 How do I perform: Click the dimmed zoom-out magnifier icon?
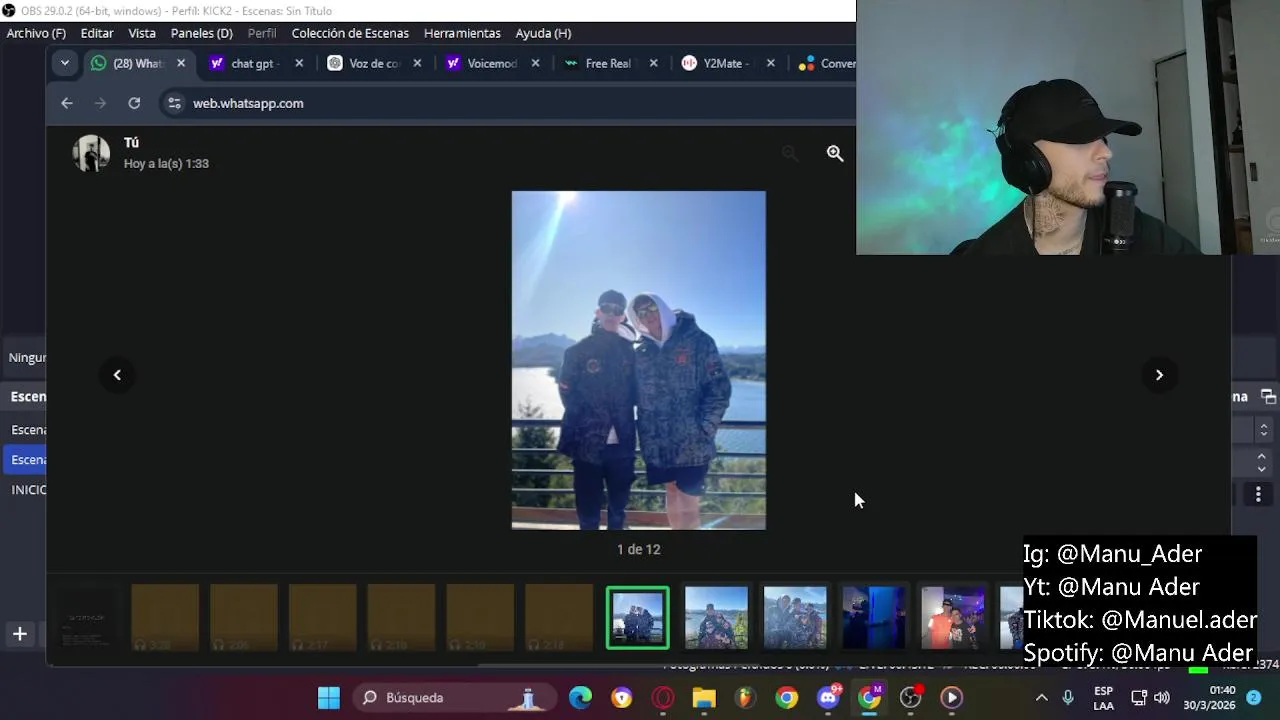click(790, 153)
